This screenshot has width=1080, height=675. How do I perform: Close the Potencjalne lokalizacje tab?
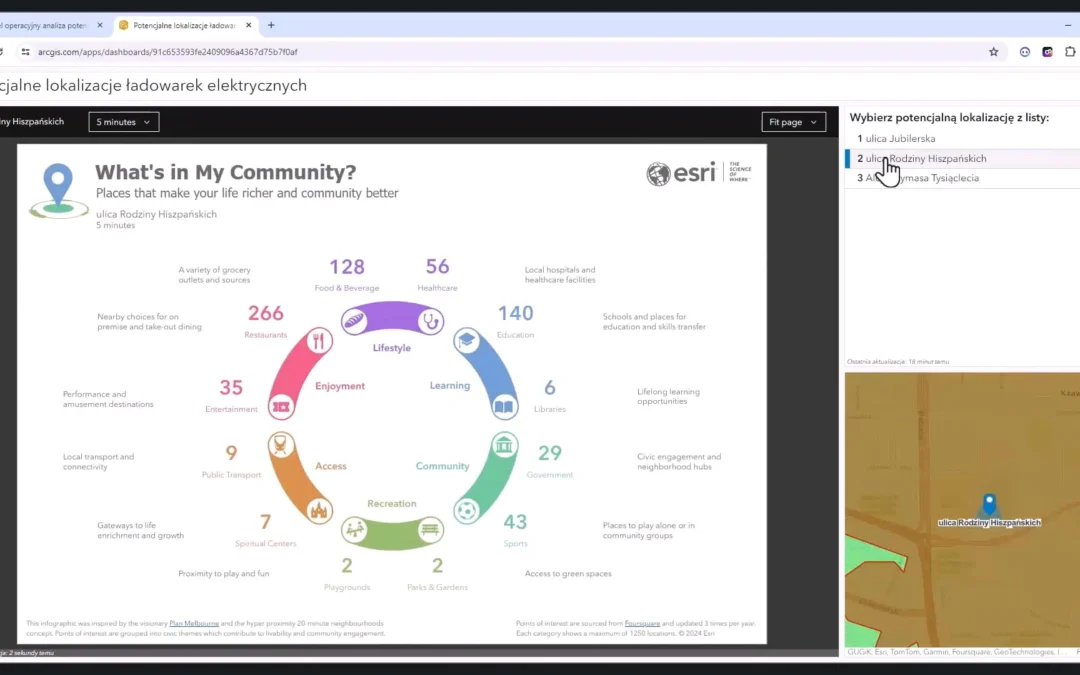pos(249,25)
